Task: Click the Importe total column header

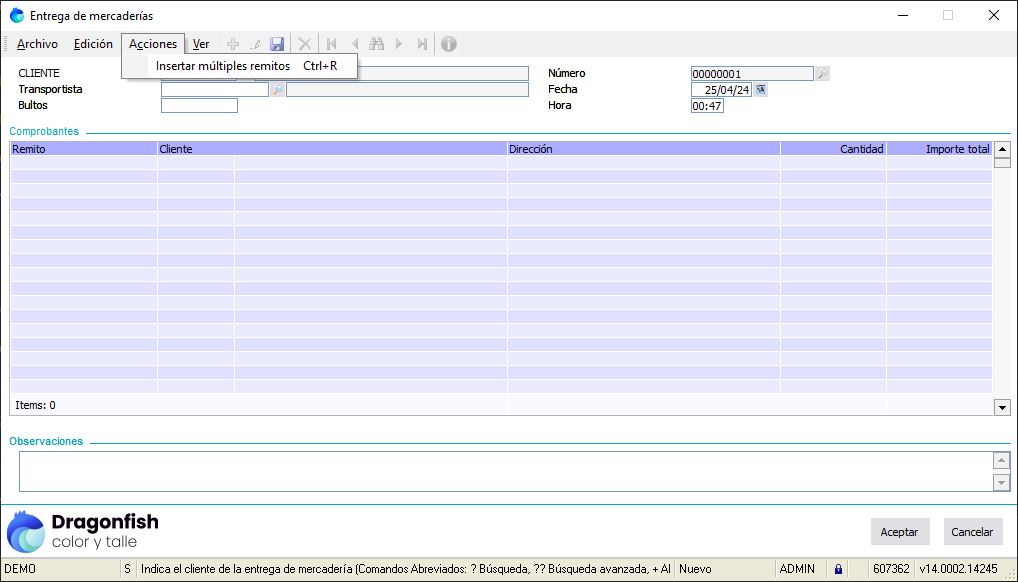Action: coord(939,149)
